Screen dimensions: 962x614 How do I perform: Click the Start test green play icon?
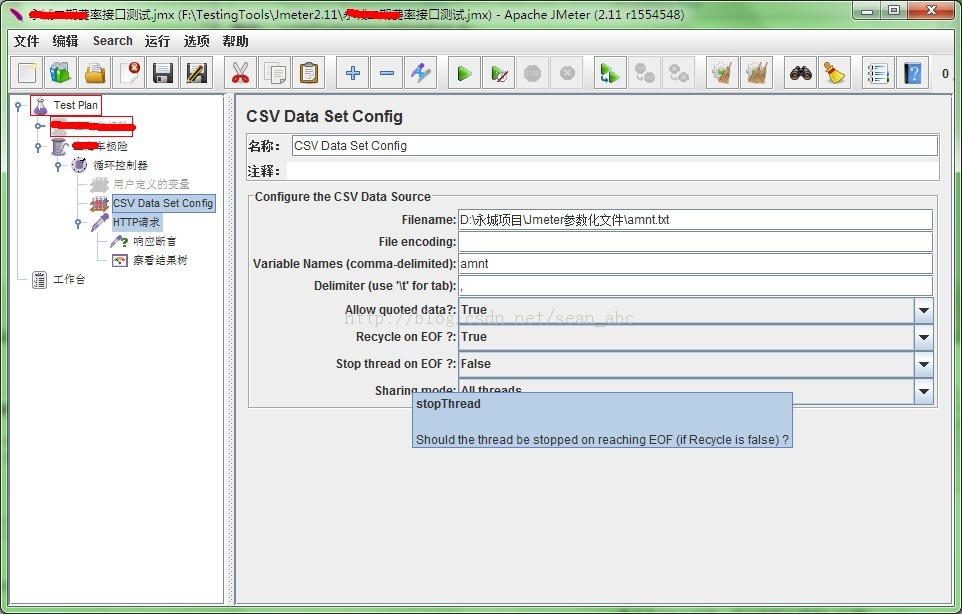[464, 73]
